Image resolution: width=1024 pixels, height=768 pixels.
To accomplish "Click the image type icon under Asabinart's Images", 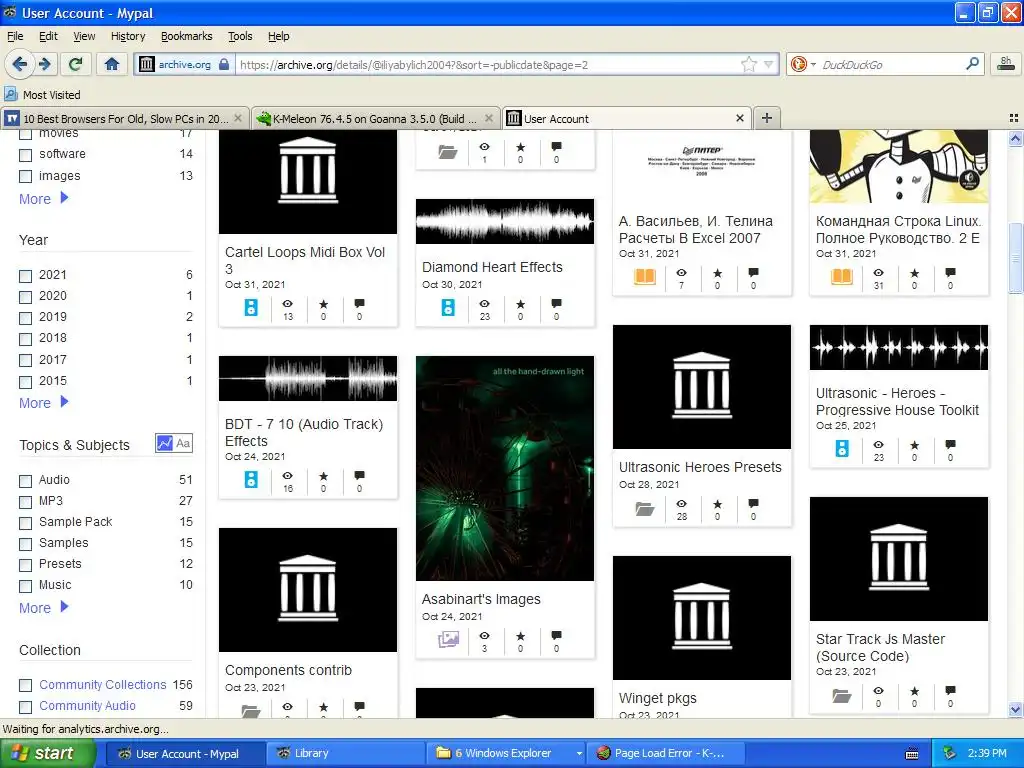I will coord(448,639).
